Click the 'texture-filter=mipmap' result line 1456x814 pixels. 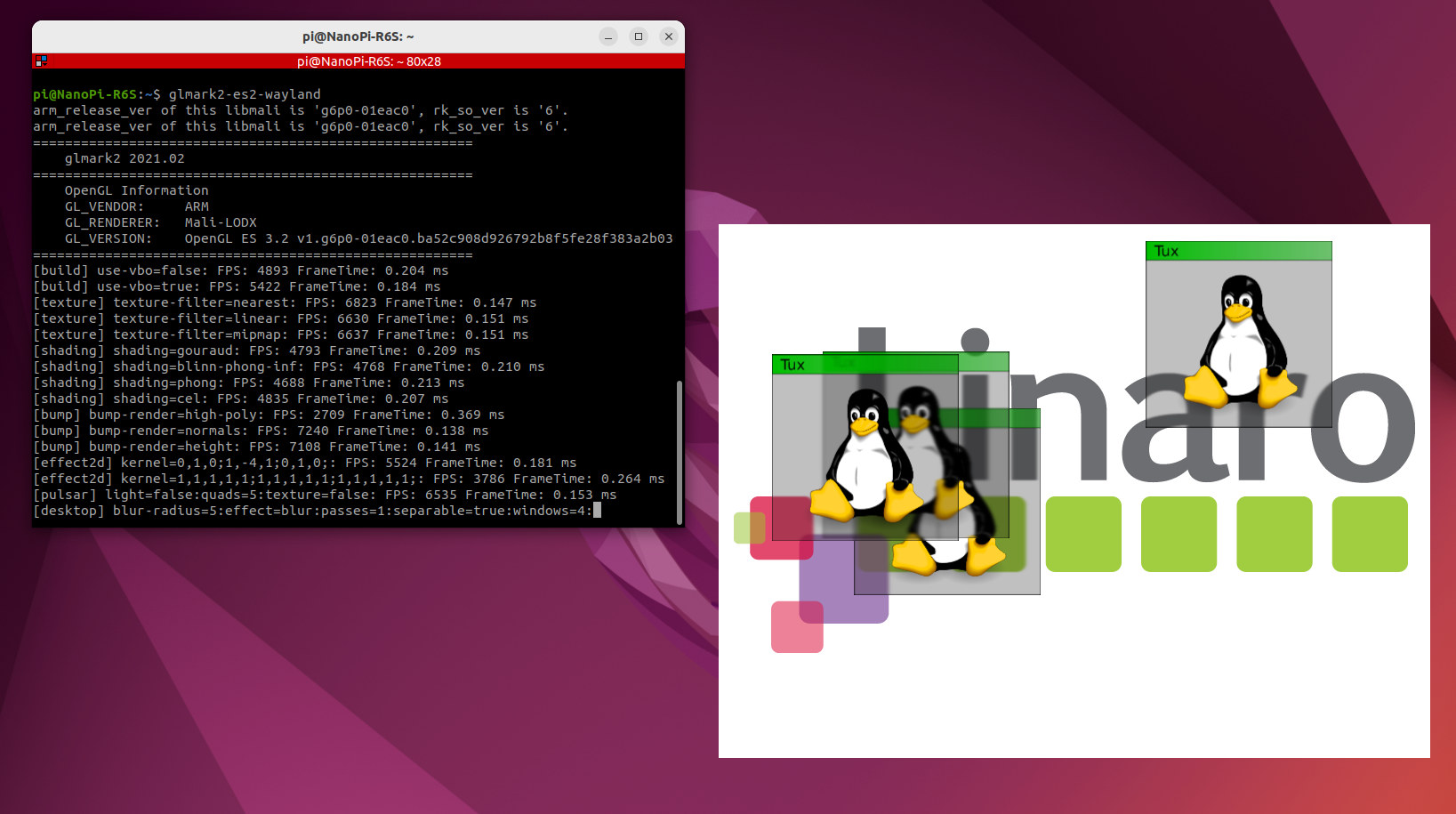tap(281, 334)
